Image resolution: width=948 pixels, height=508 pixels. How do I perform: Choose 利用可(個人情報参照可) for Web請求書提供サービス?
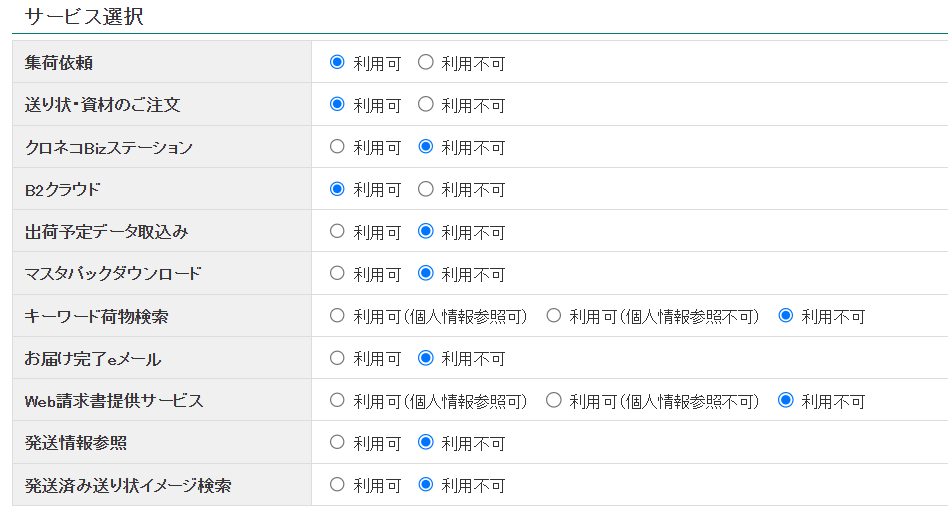click(x=337, y=400)
